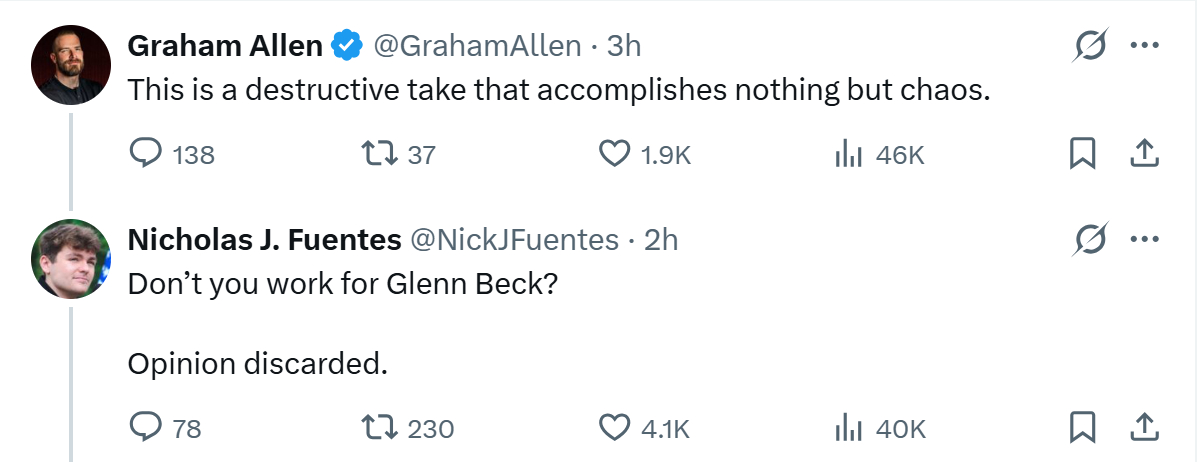
Task: Repost Nicholas J. Fuentes' tweet
Action: [x=379, y=428]
